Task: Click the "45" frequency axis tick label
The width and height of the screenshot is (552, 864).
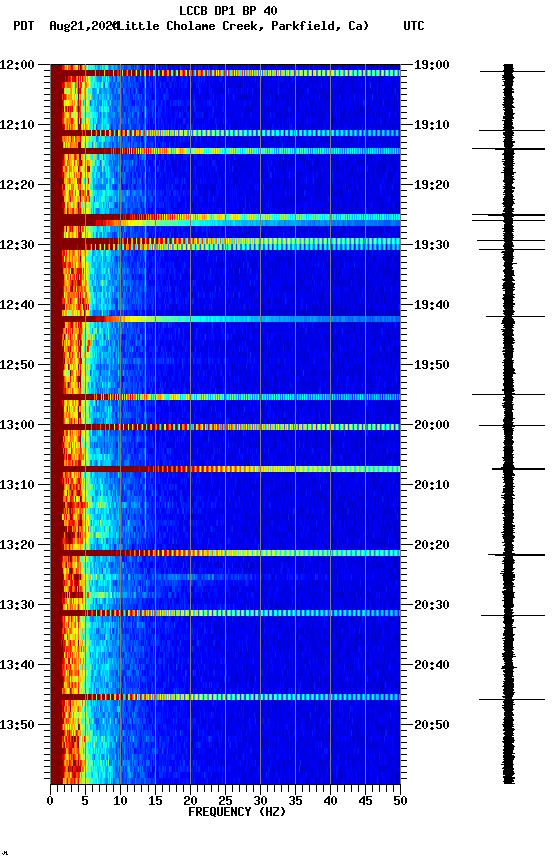Action: click(x=365, y=801)
